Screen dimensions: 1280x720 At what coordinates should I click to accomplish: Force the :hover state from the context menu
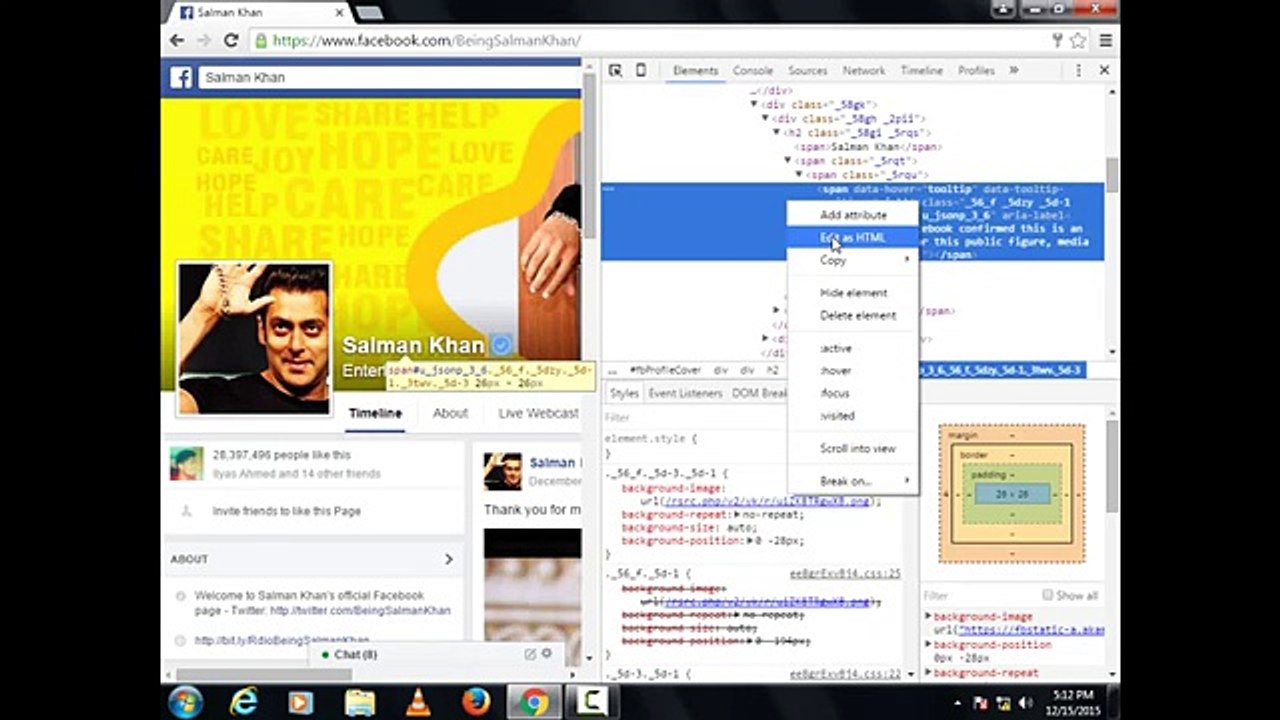click(x=852, y=371)
